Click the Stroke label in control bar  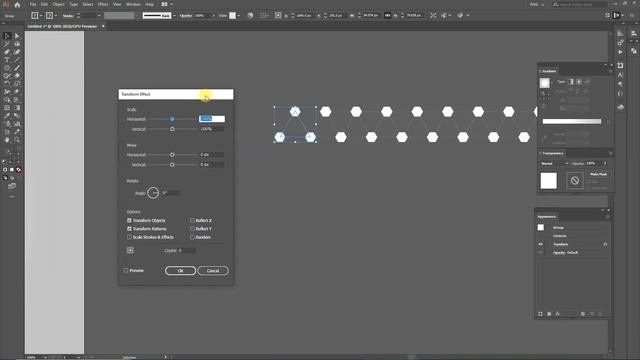click(68, 16)
